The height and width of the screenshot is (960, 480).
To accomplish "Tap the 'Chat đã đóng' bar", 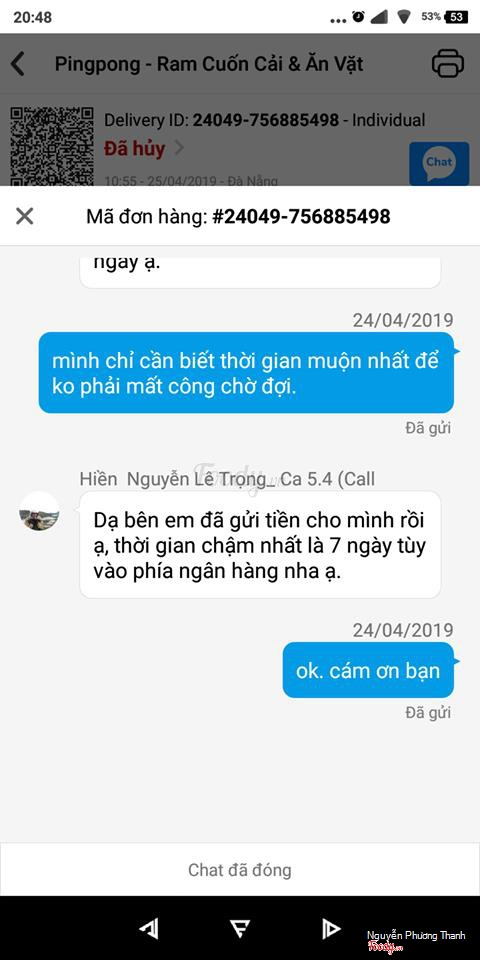I will (240, 869).
